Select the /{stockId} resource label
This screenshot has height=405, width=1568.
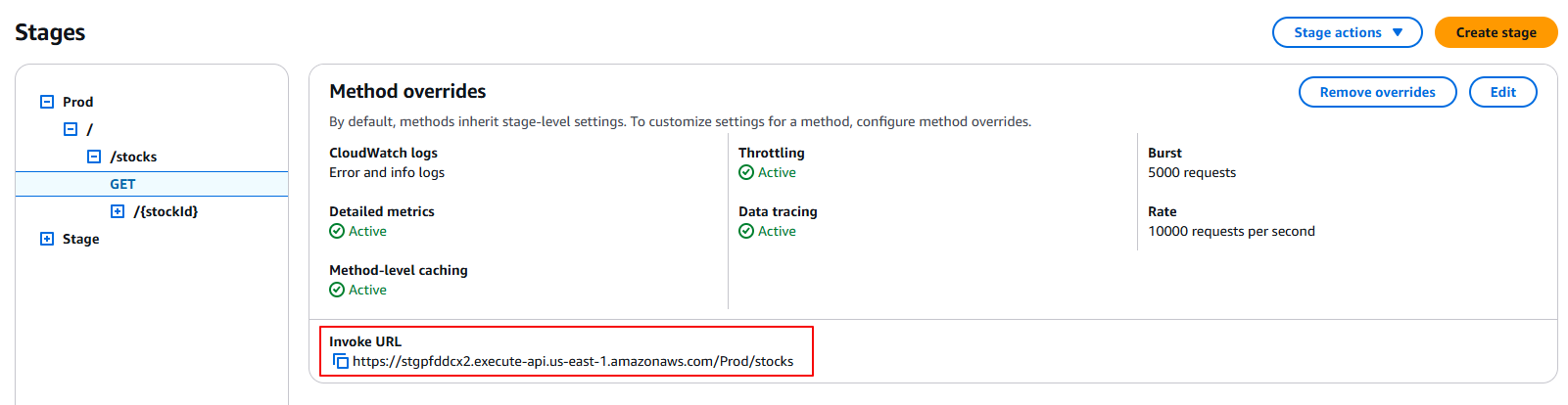coord(166,211)
